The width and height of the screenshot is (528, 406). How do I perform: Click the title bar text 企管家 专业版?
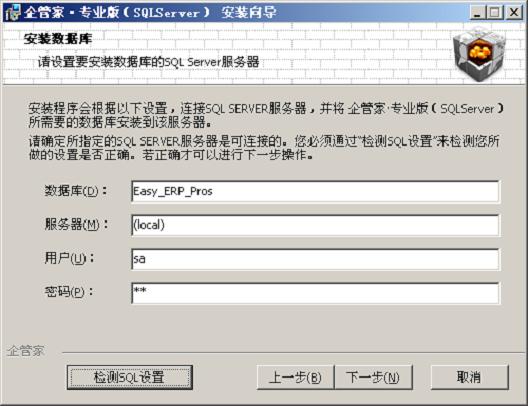tap(71, 13)
